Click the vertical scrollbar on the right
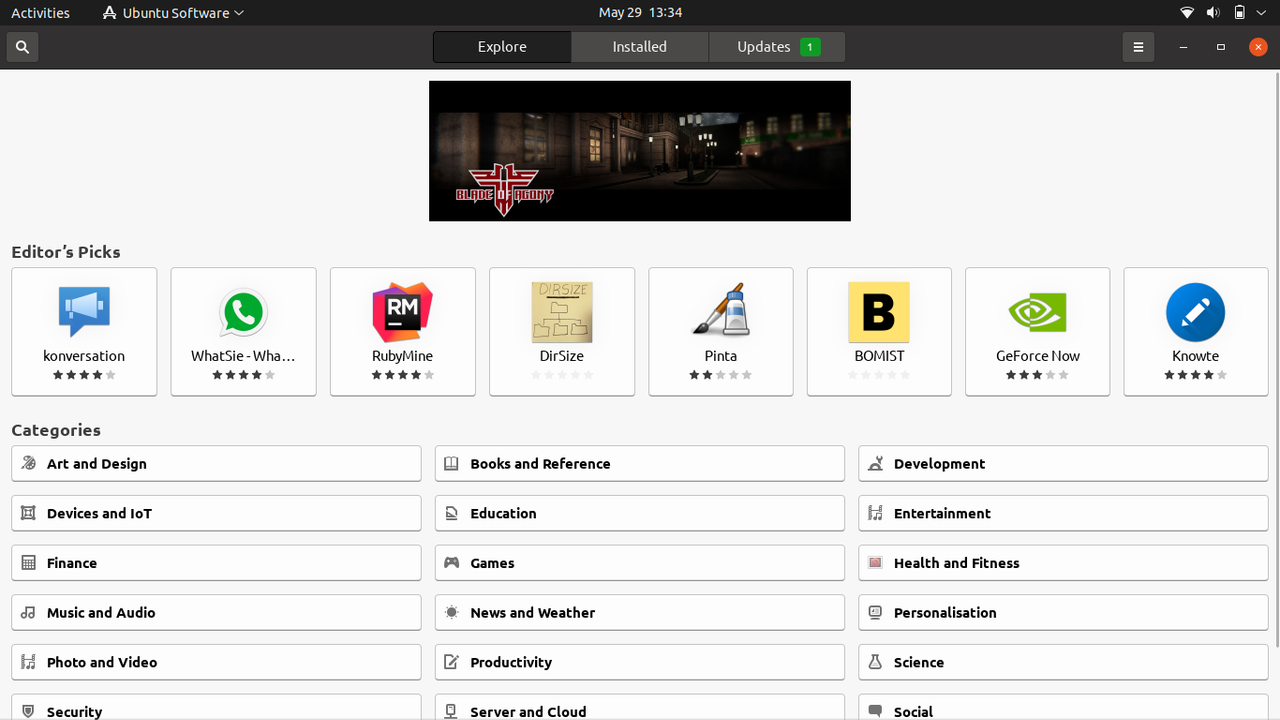The height and width of the screenshot is (720, 1280). coord(1276,360)
